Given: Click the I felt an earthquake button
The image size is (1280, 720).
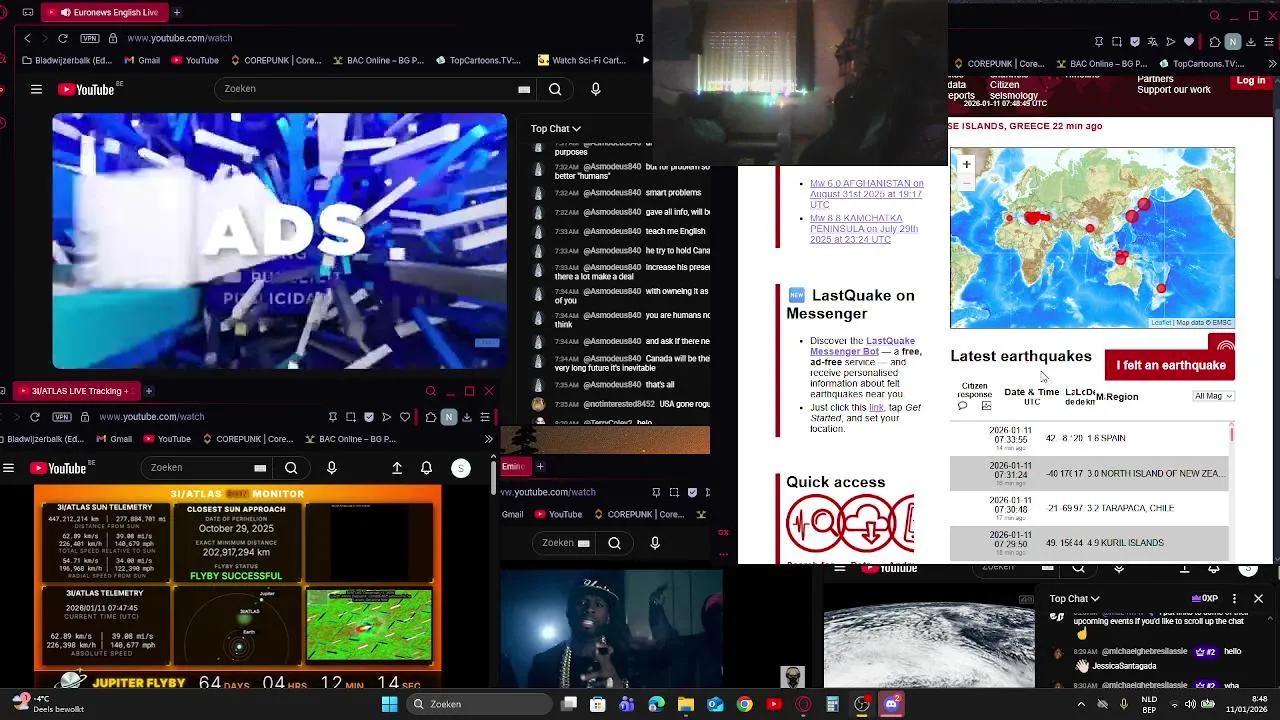Looking at the screenshot, I should (x=1170, y=365).
